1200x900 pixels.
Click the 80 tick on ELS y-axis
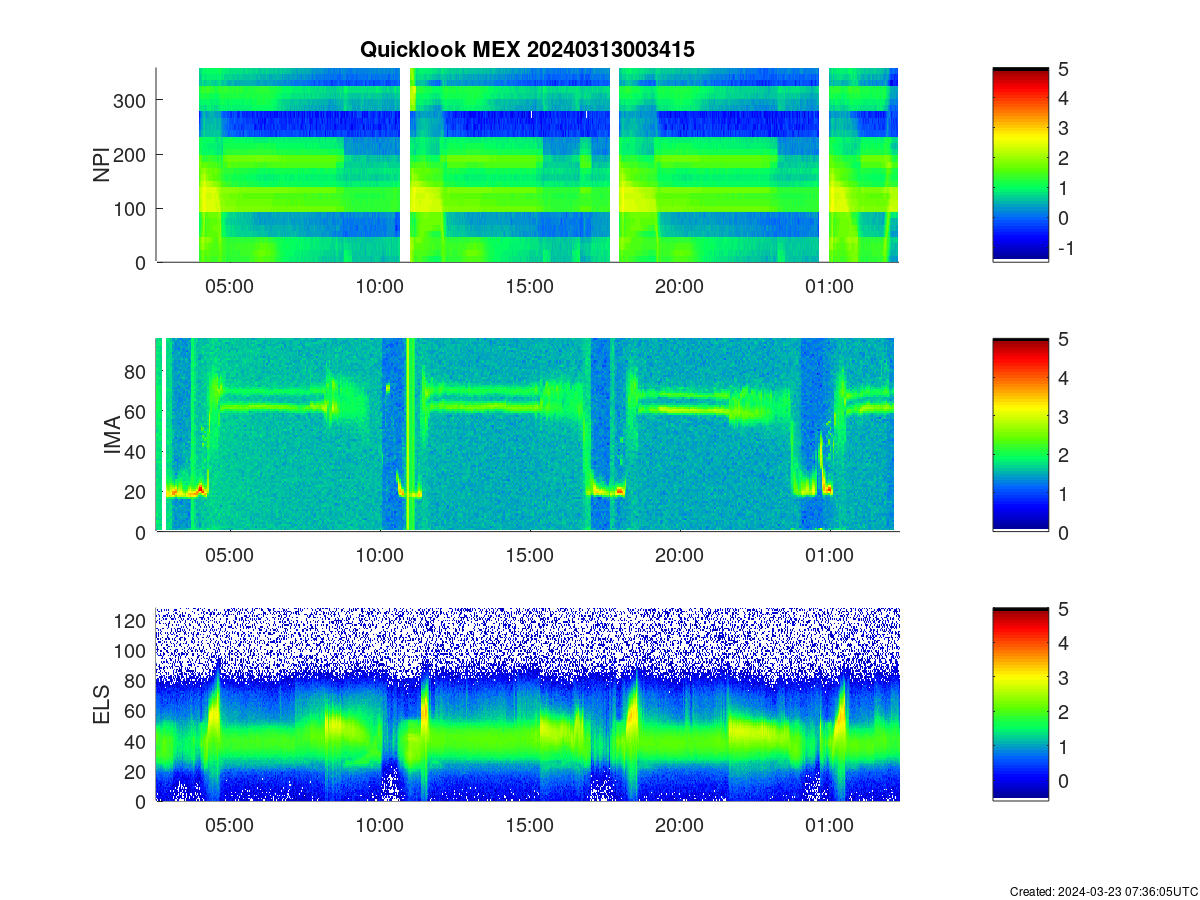135,681
